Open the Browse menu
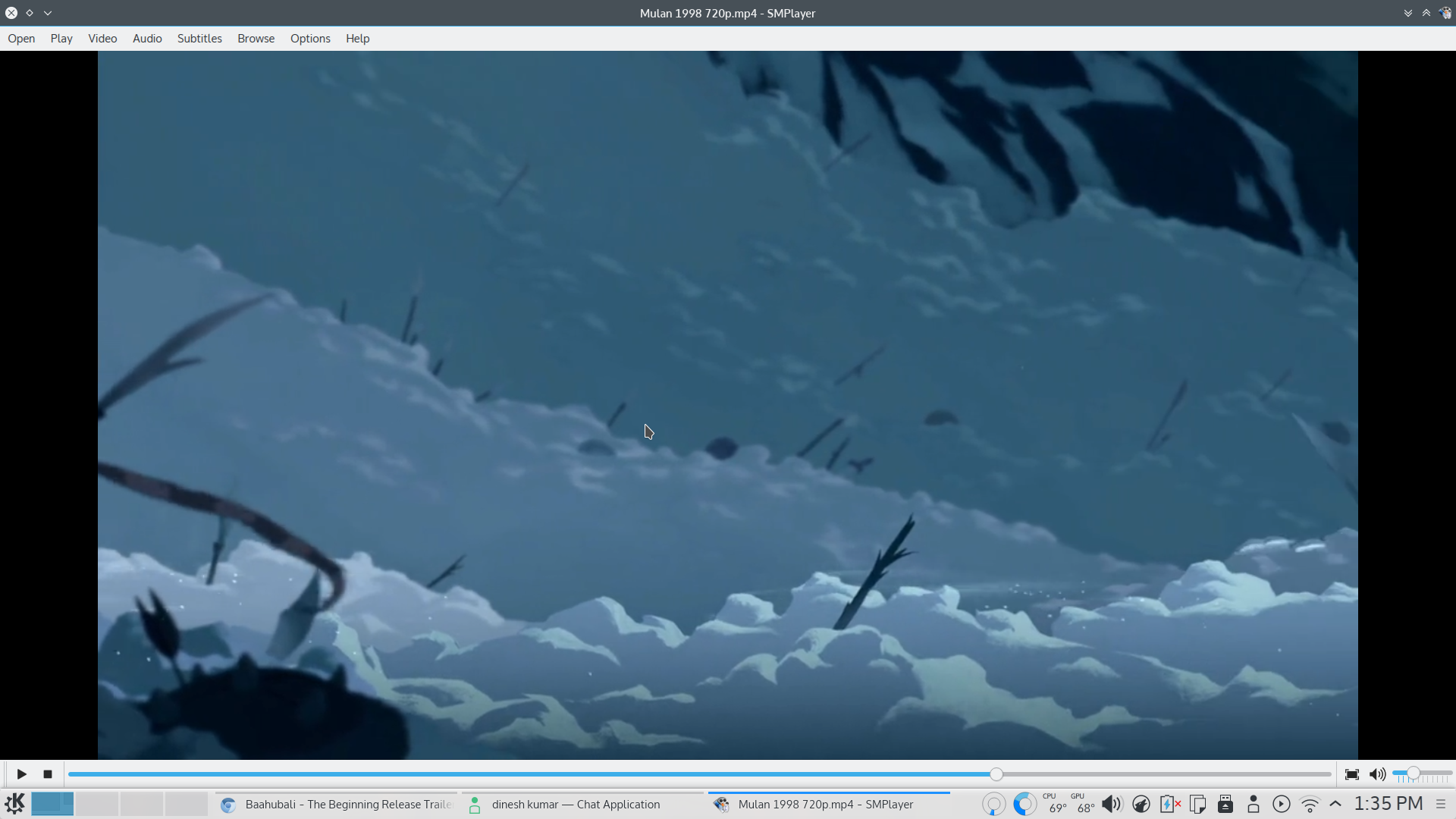Screen dimensions: 1456x819 (x=256, y=39)
